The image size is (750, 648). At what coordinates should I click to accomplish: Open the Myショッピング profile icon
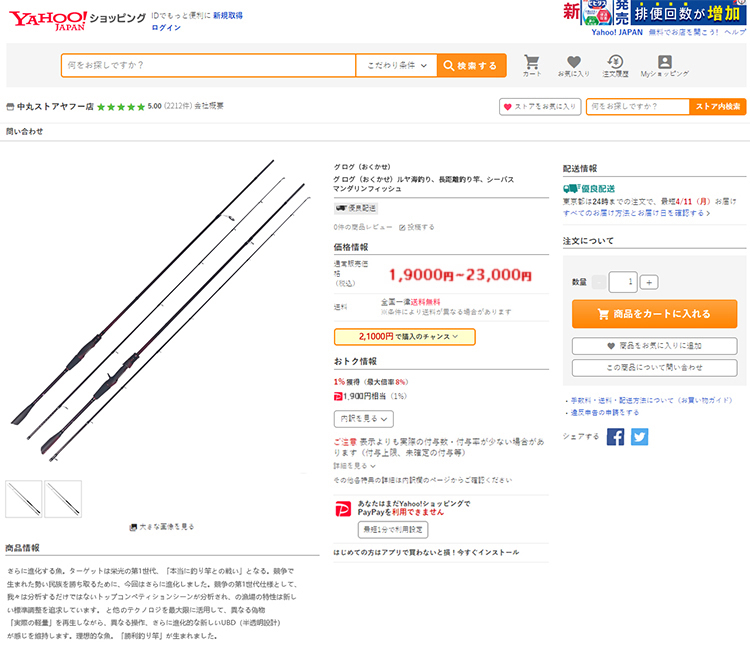(x=664, y=66)
